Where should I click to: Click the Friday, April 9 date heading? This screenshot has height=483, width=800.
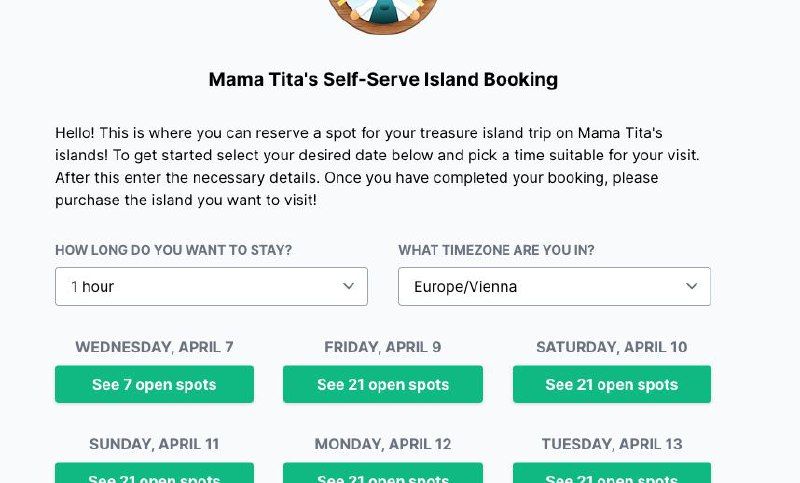coord(383,347)
